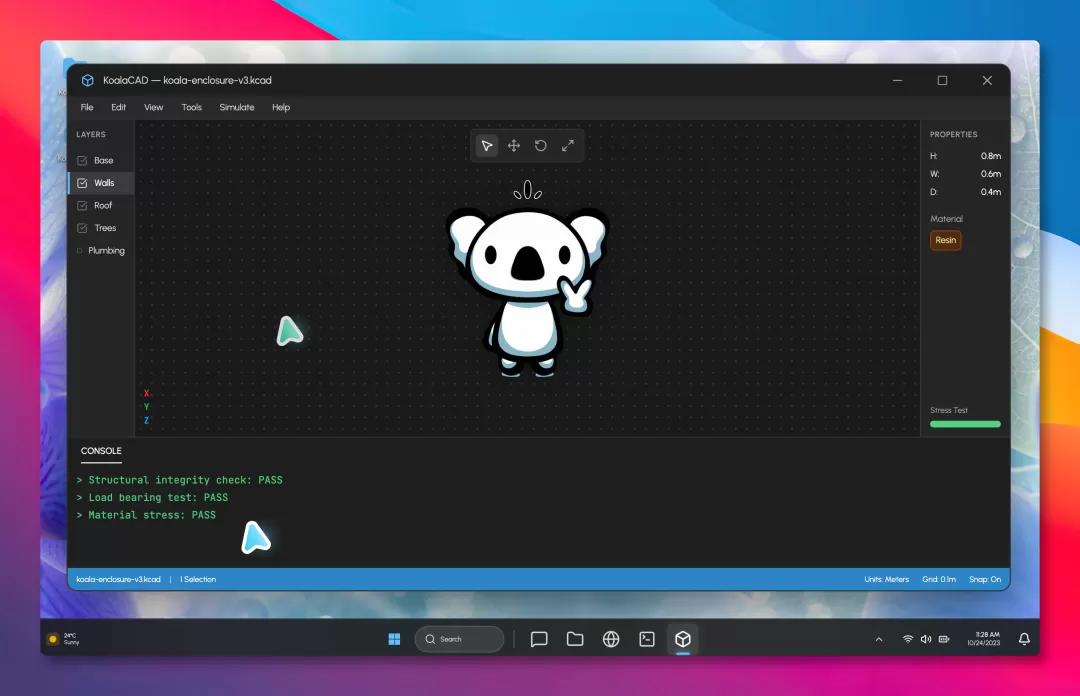This screenshot has width=1080, height=696.
Task: Click the KoalaCAD taskbar icon
Action: (683, 639)
